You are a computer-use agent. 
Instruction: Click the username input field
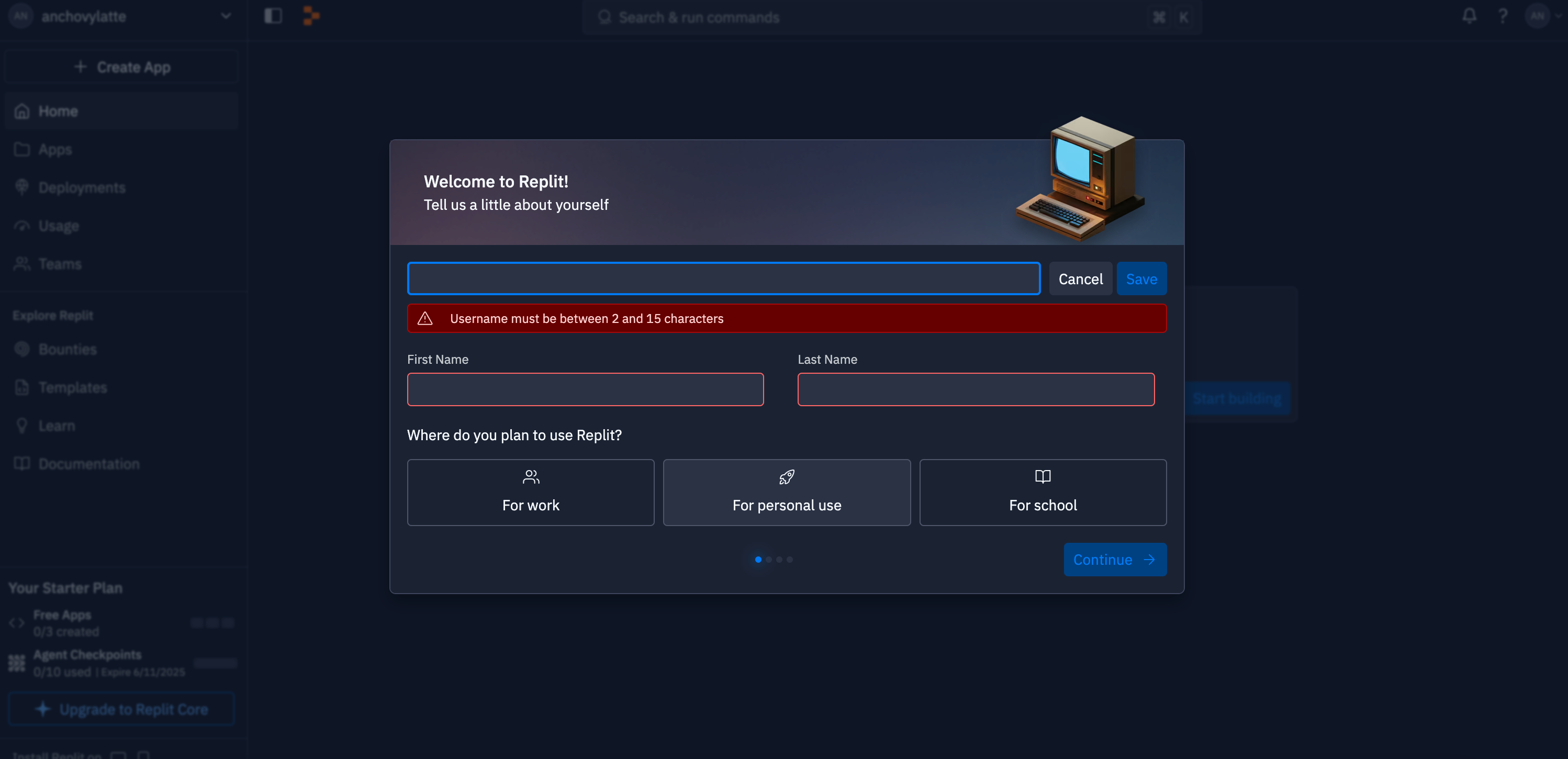[723, 279]
